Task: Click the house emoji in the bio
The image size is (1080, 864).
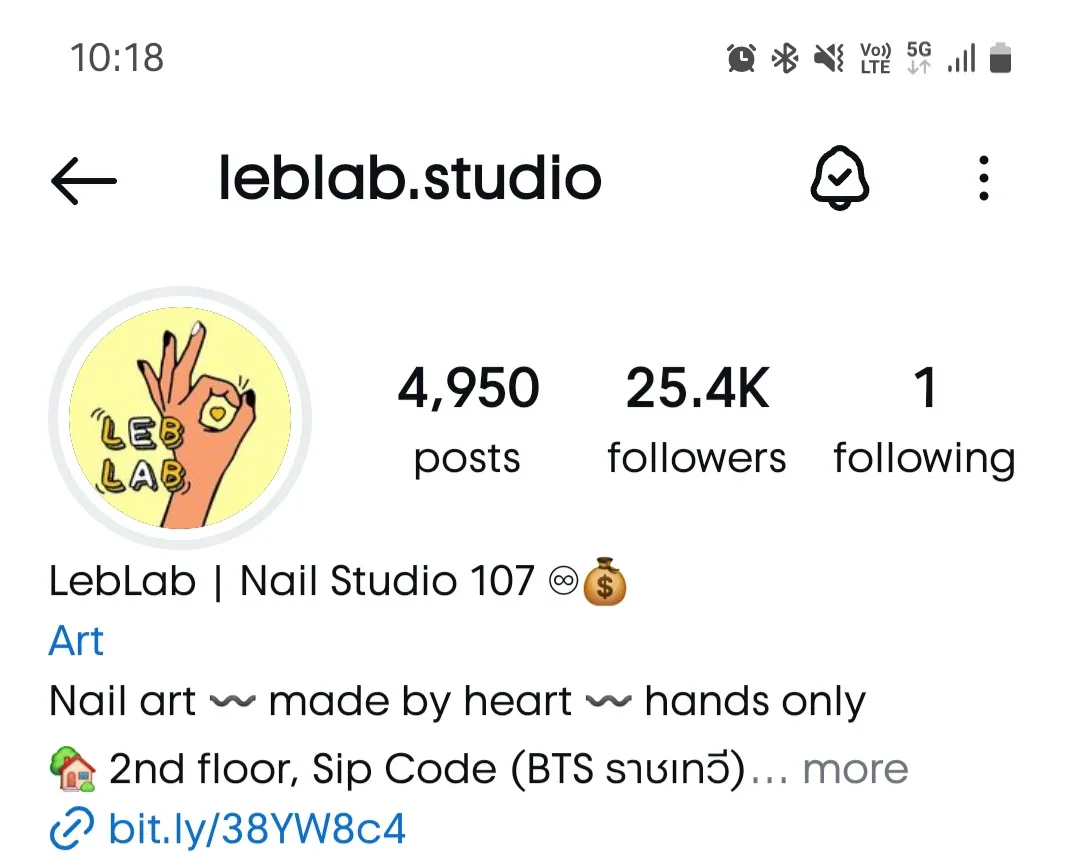Action: (73, 768)
